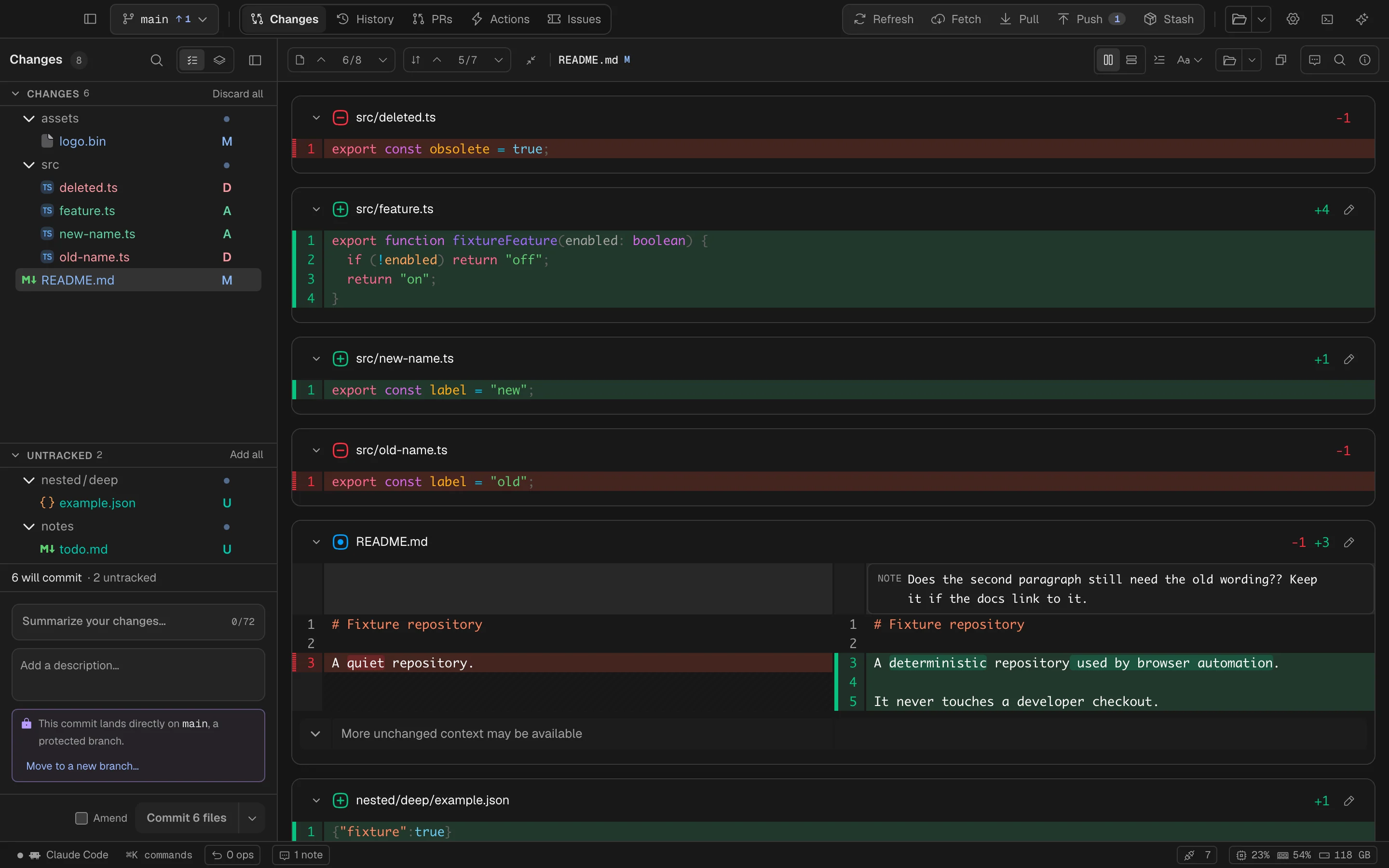Edit nested/deep/example.json pencil icon

click(1349, 801)
